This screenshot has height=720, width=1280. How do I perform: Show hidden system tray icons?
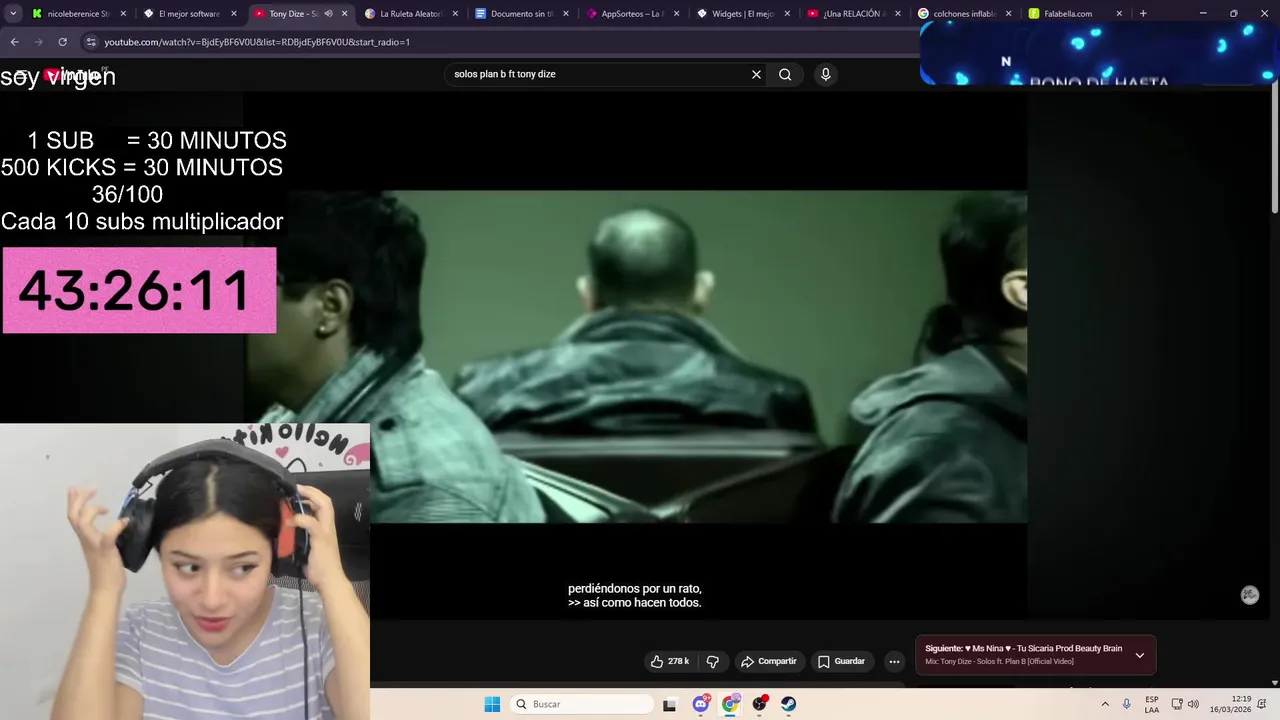pyautogui.click(x=1105, y=704)
